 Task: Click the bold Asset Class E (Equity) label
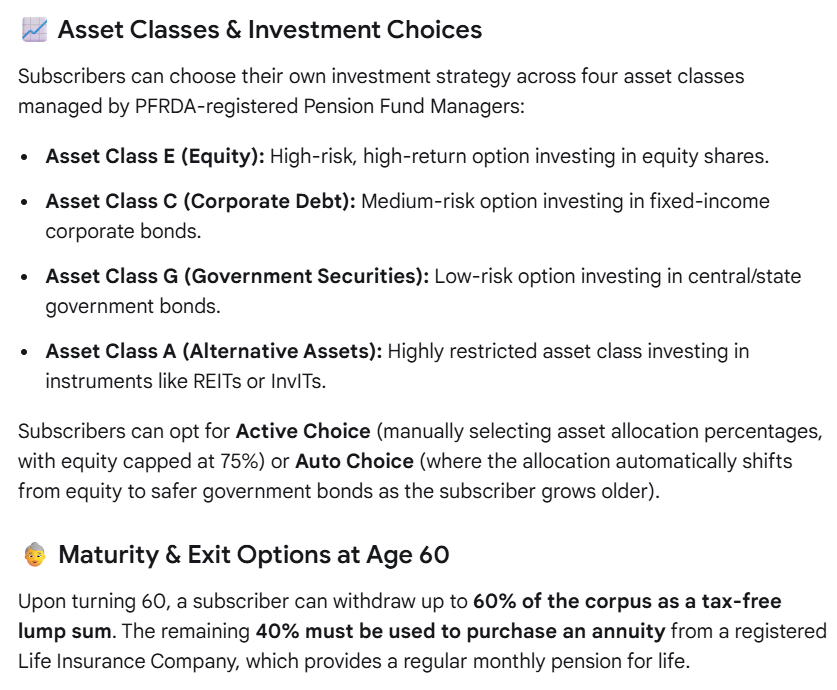155,156
